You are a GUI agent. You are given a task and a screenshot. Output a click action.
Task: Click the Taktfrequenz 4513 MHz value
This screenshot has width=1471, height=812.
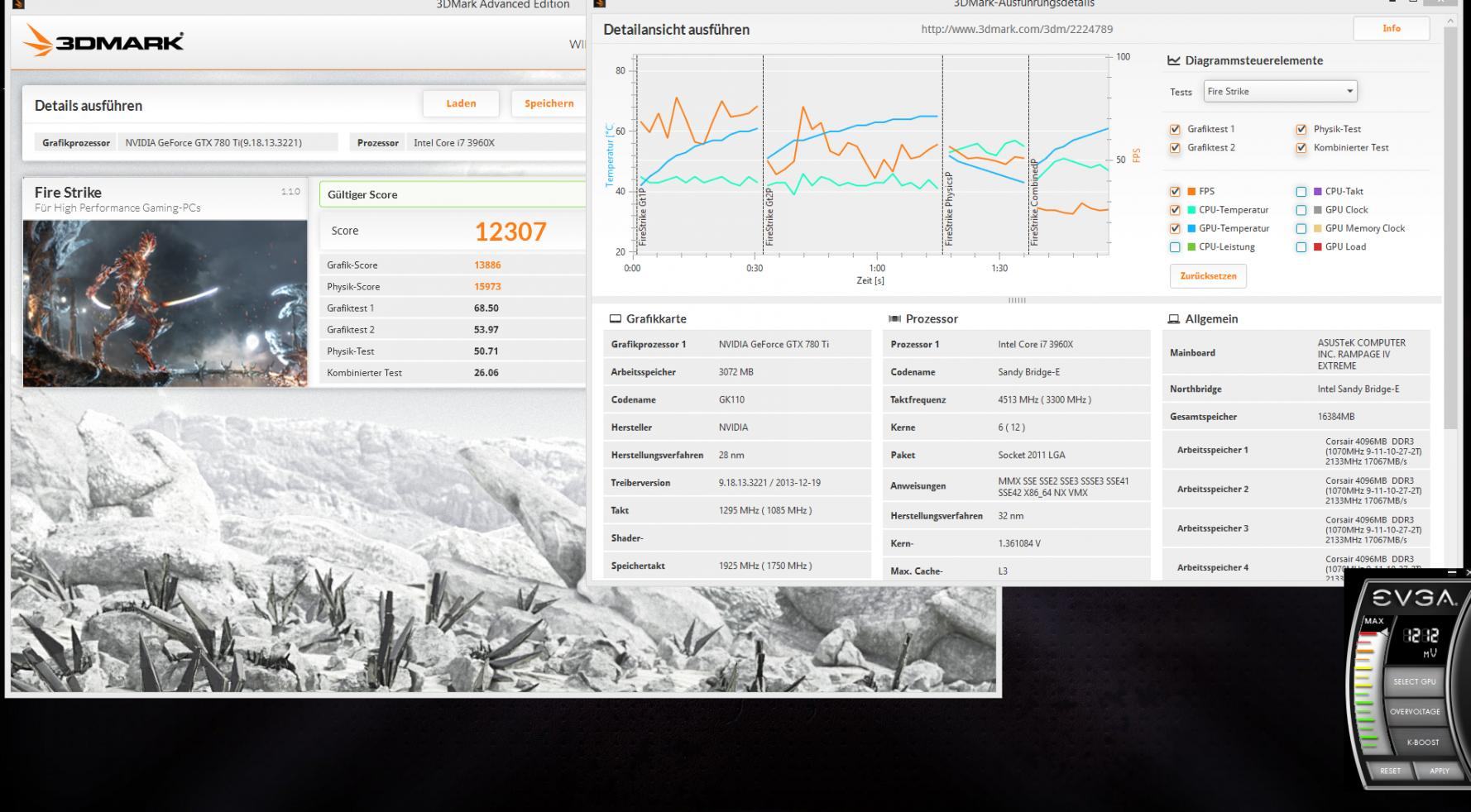click(x=1044, y=400)
